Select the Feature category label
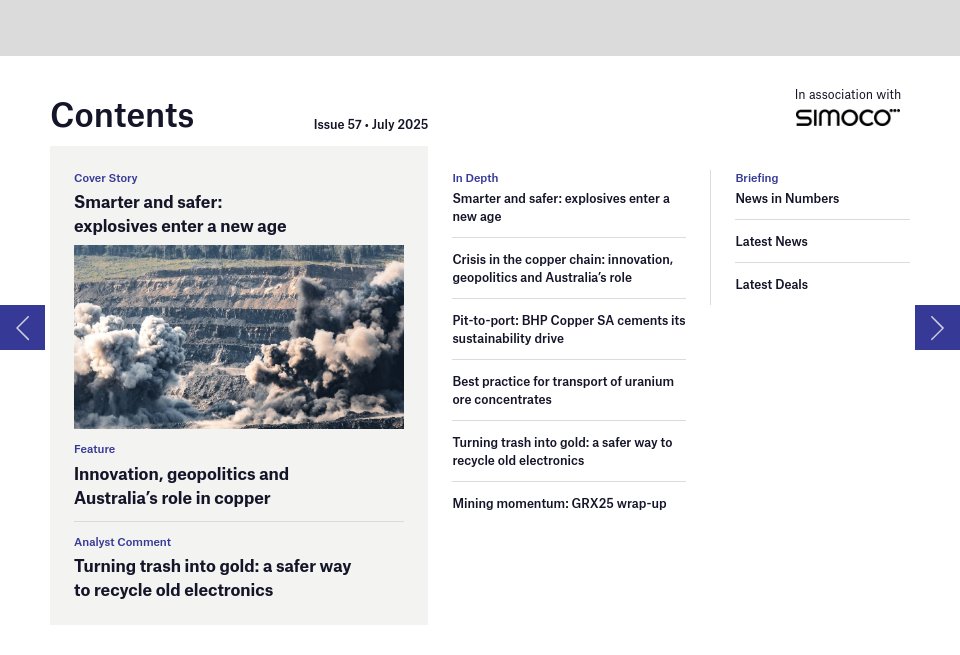 coord(94,448)
